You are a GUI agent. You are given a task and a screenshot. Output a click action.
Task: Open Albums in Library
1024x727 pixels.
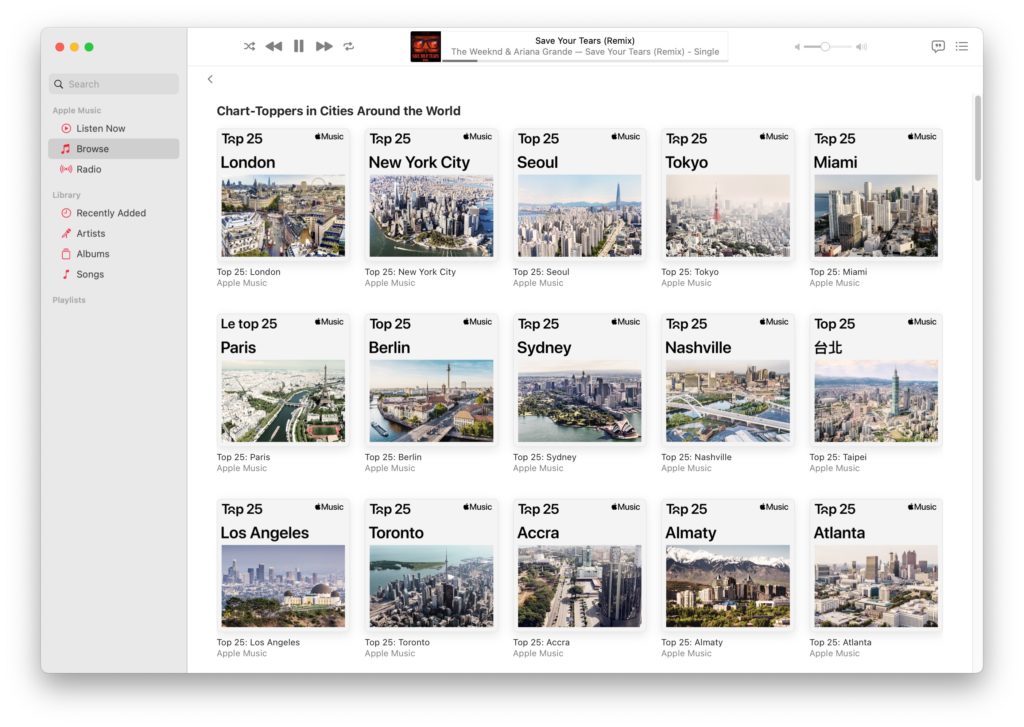pyautogui.click(x=92, y=254)
